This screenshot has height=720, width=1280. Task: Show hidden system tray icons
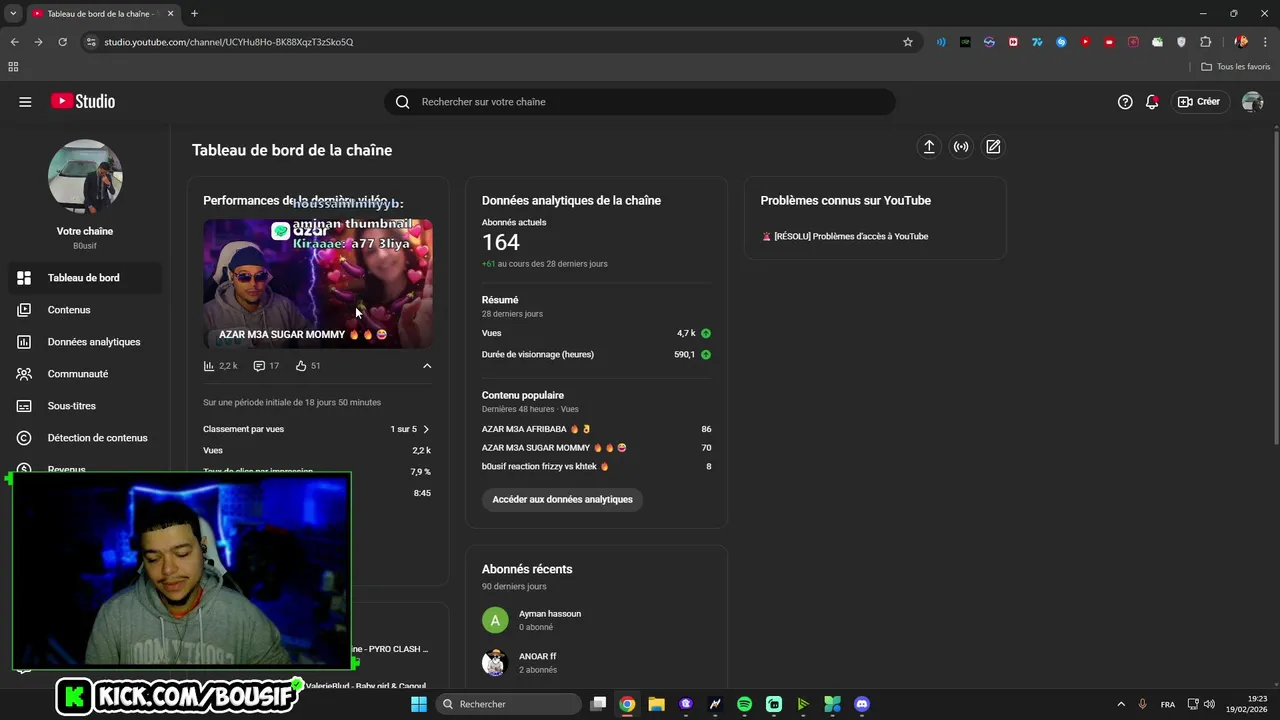[x=1121, y=704]
